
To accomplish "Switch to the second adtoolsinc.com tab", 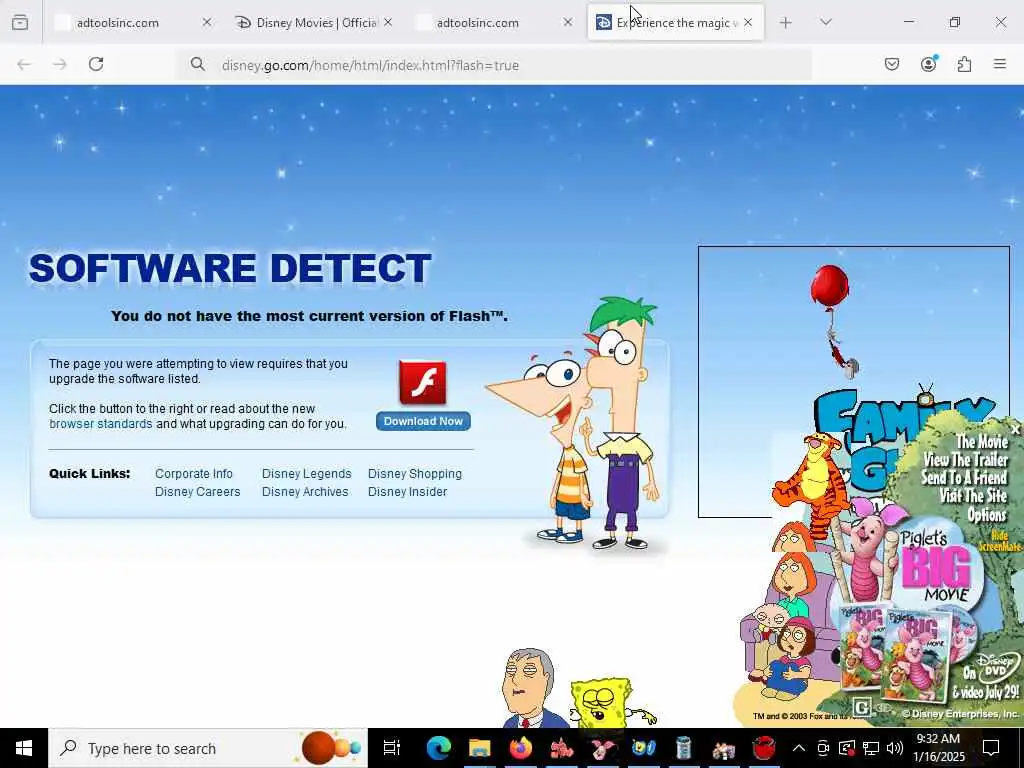I will [x=494, y=23].
